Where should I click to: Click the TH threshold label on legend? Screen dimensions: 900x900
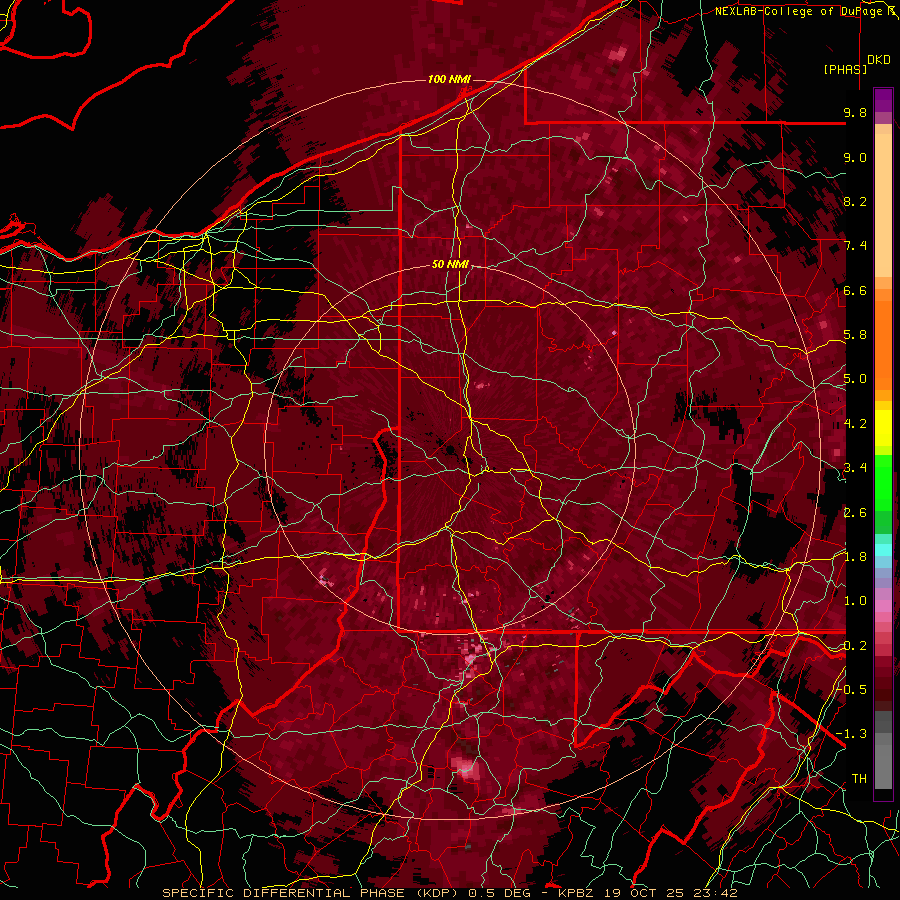click(859, 778)
